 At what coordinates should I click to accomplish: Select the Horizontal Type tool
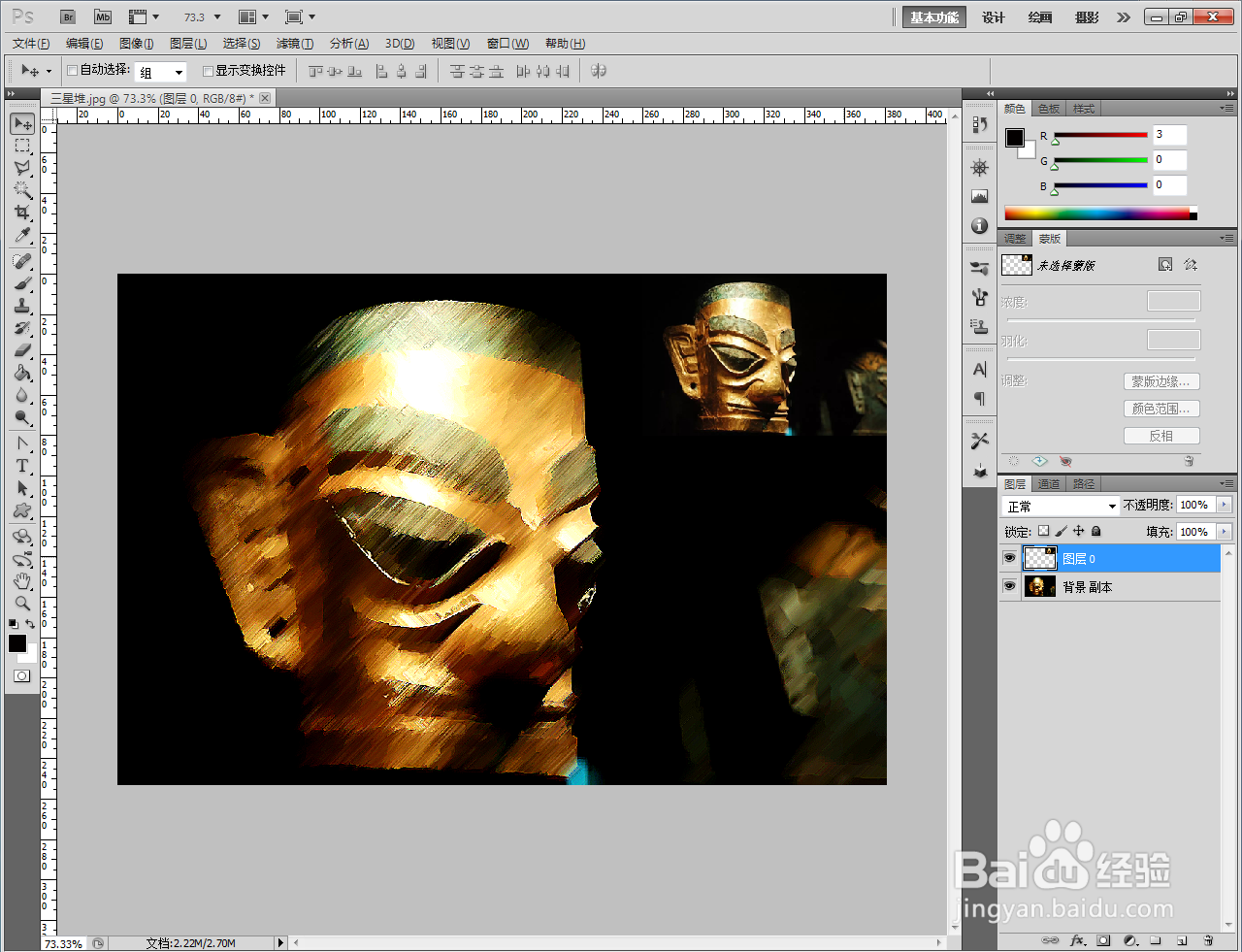coord(22,466)
